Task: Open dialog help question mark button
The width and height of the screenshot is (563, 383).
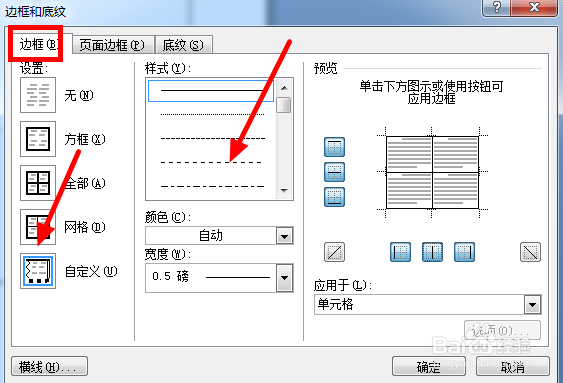Action: click(x=497, y=7)
